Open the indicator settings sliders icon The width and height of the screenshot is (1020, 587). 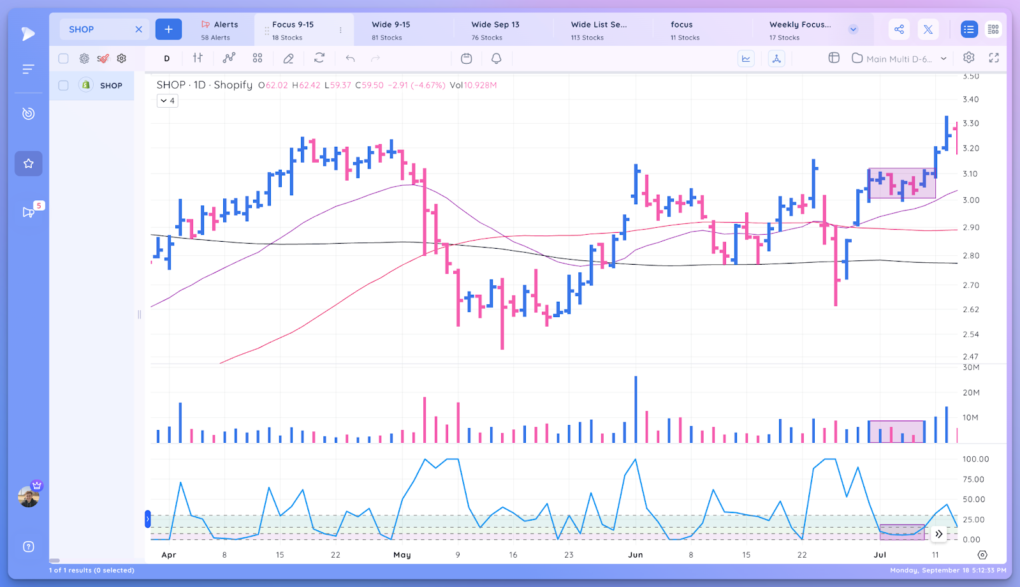pos(198,58)
